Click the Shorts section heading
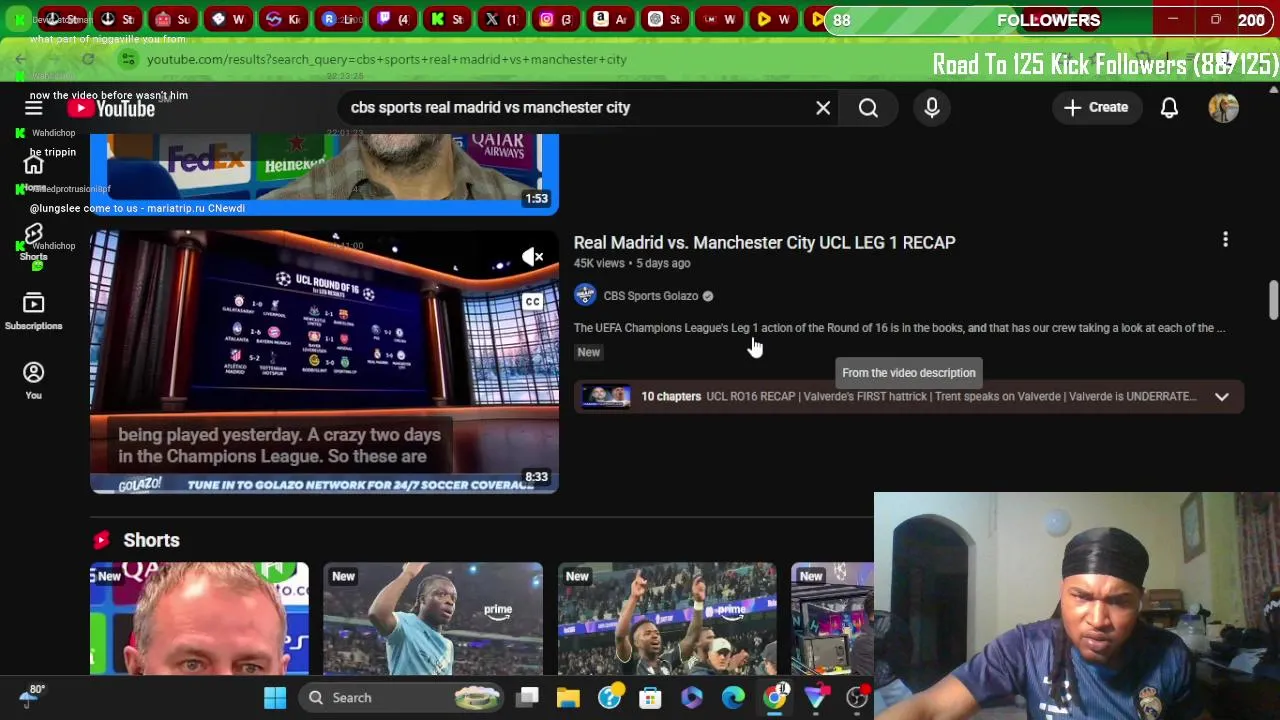The width and height of the screenshot is (1280, 720). 151,540
